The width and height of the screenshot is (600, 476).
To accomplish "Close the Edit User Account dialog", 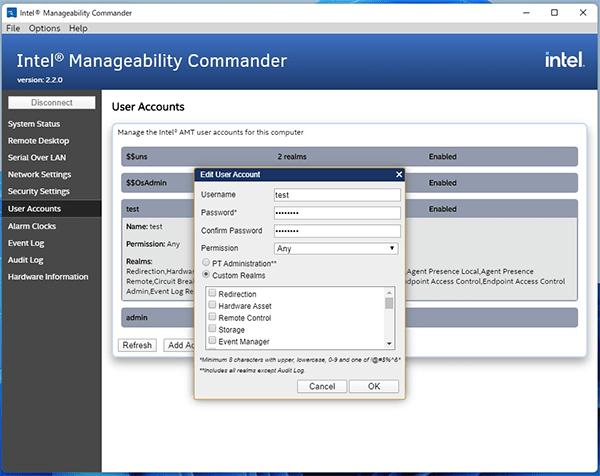I will pos(399,174).
